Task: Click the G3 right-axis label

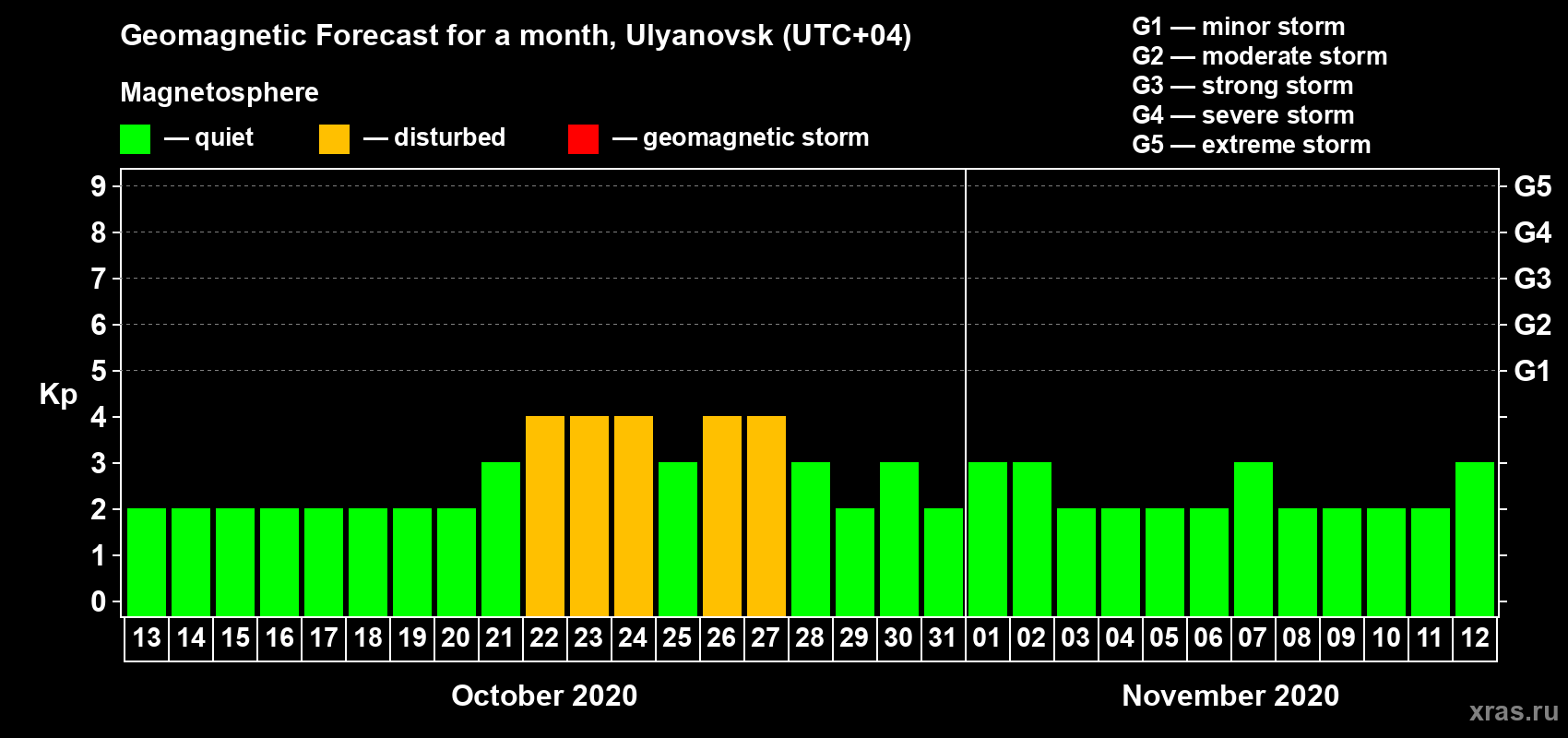Action: pyautogui.click(x=1533, y=279)
